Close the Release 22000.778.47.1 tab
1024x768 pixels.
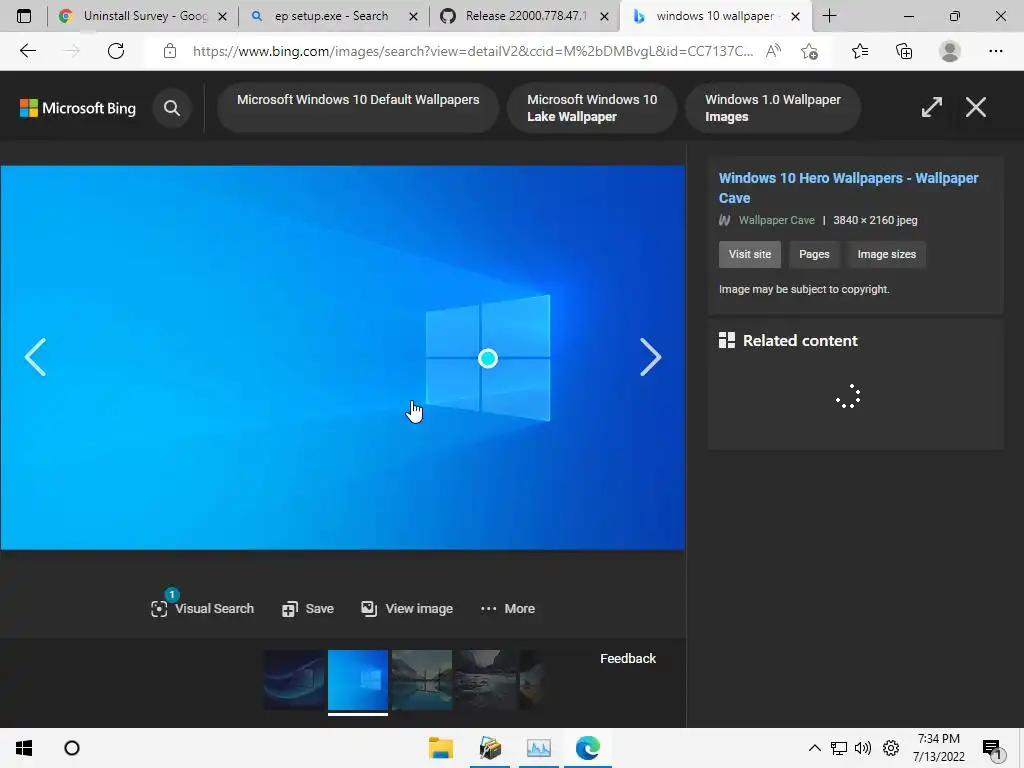point(605,16)
